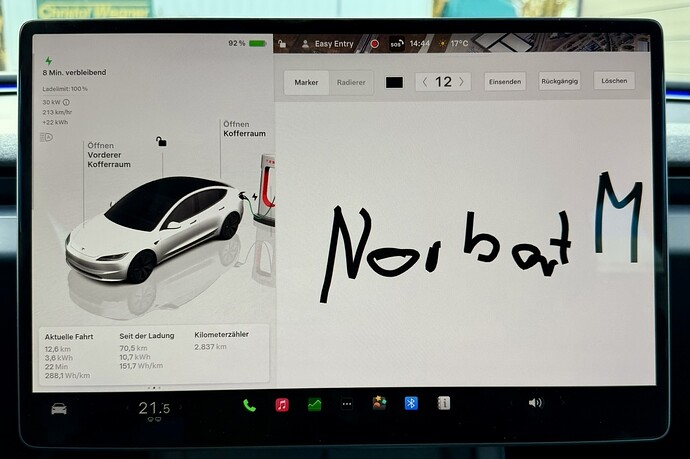This screenshot has height=459, width=690.
Task: Select the Marker tab
Action: pos(306,82)
